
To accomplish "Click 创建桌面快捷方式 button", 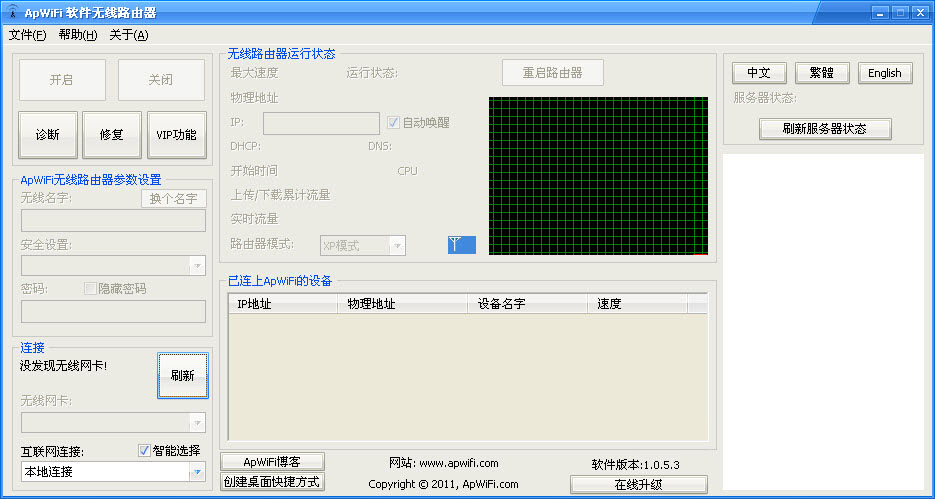I will 273,482.
